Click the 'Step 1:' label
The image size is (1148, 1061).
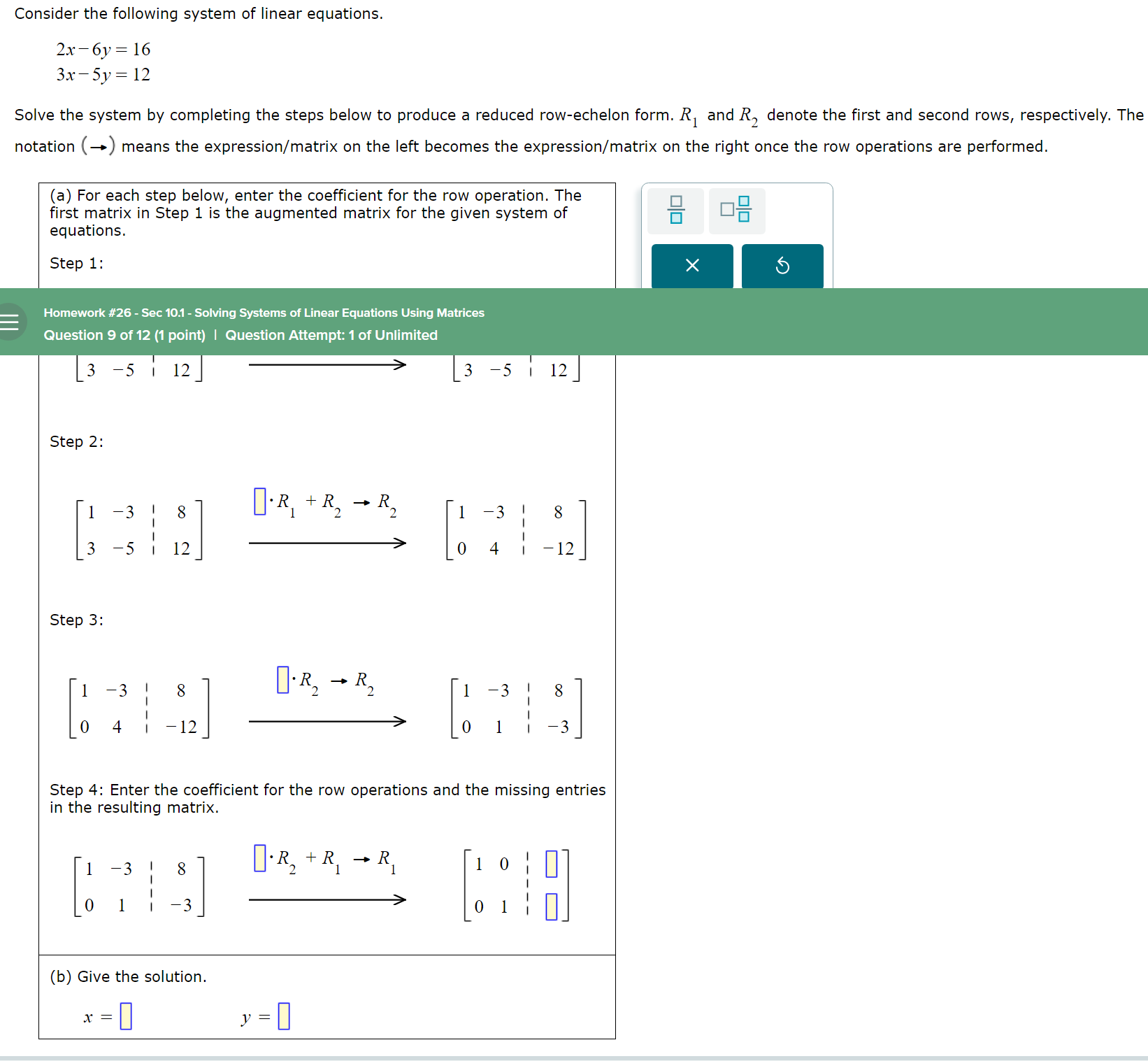(x=76, y=263)
